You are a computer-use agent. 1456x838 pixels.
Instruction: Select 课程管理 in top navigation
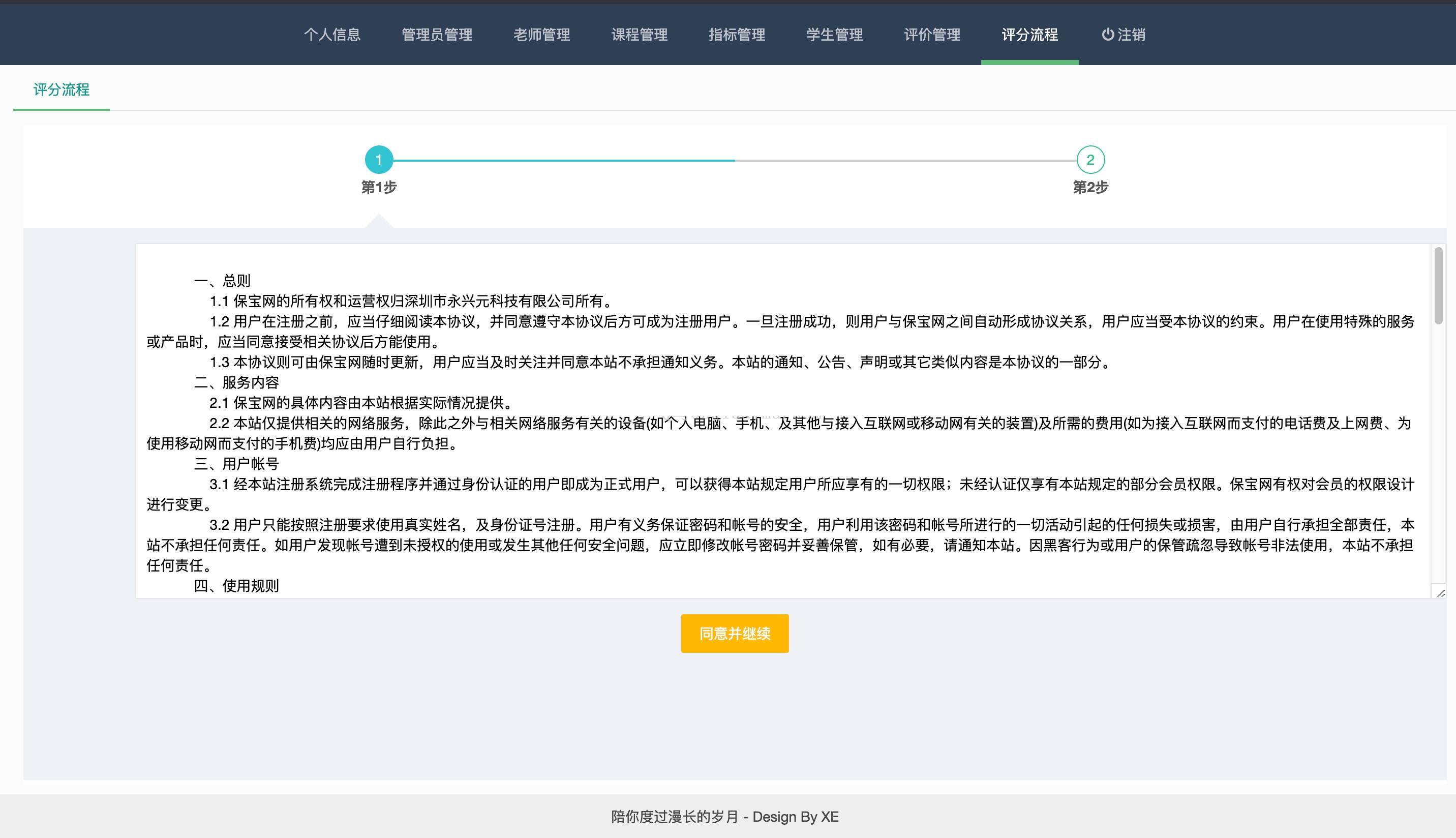(639, 35)
